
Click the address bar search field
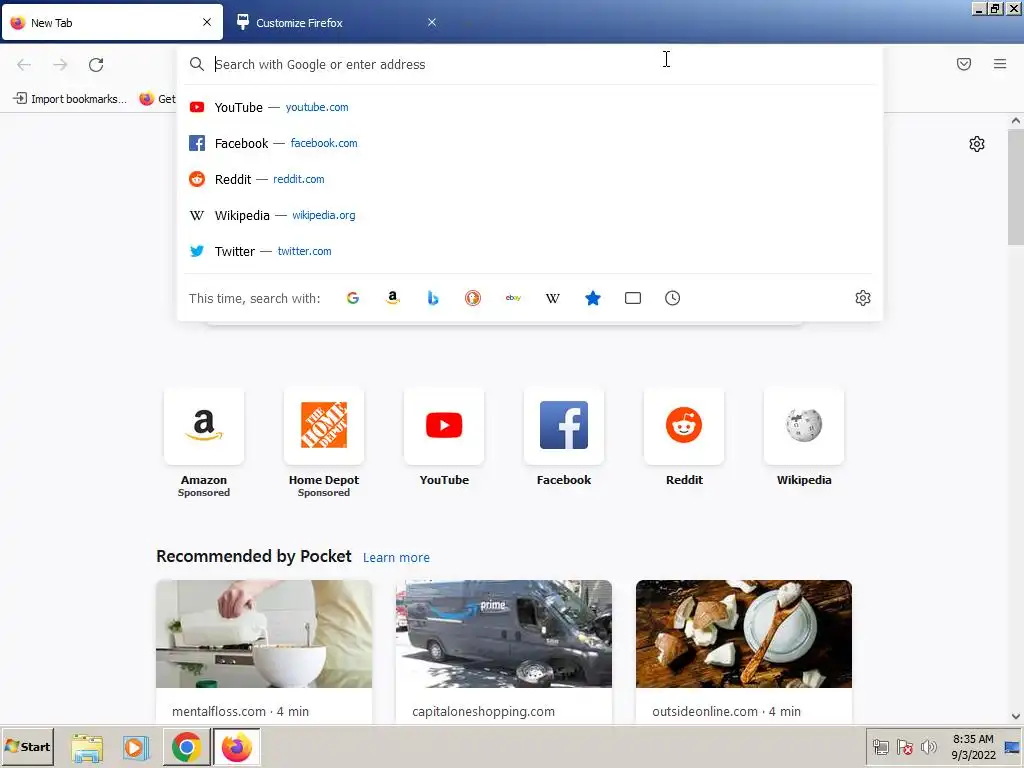point(530,64)
